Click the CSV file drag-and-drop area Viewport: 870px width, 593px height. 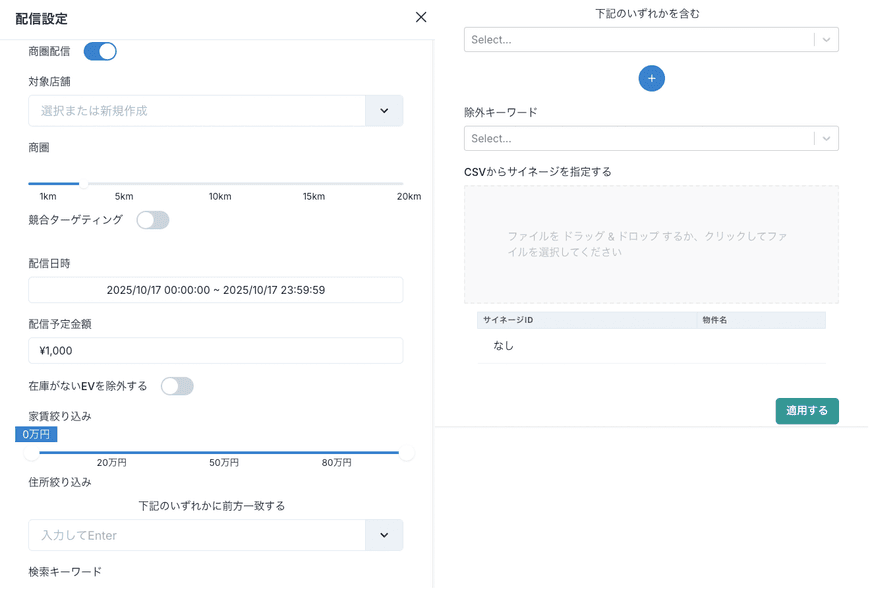651,244
